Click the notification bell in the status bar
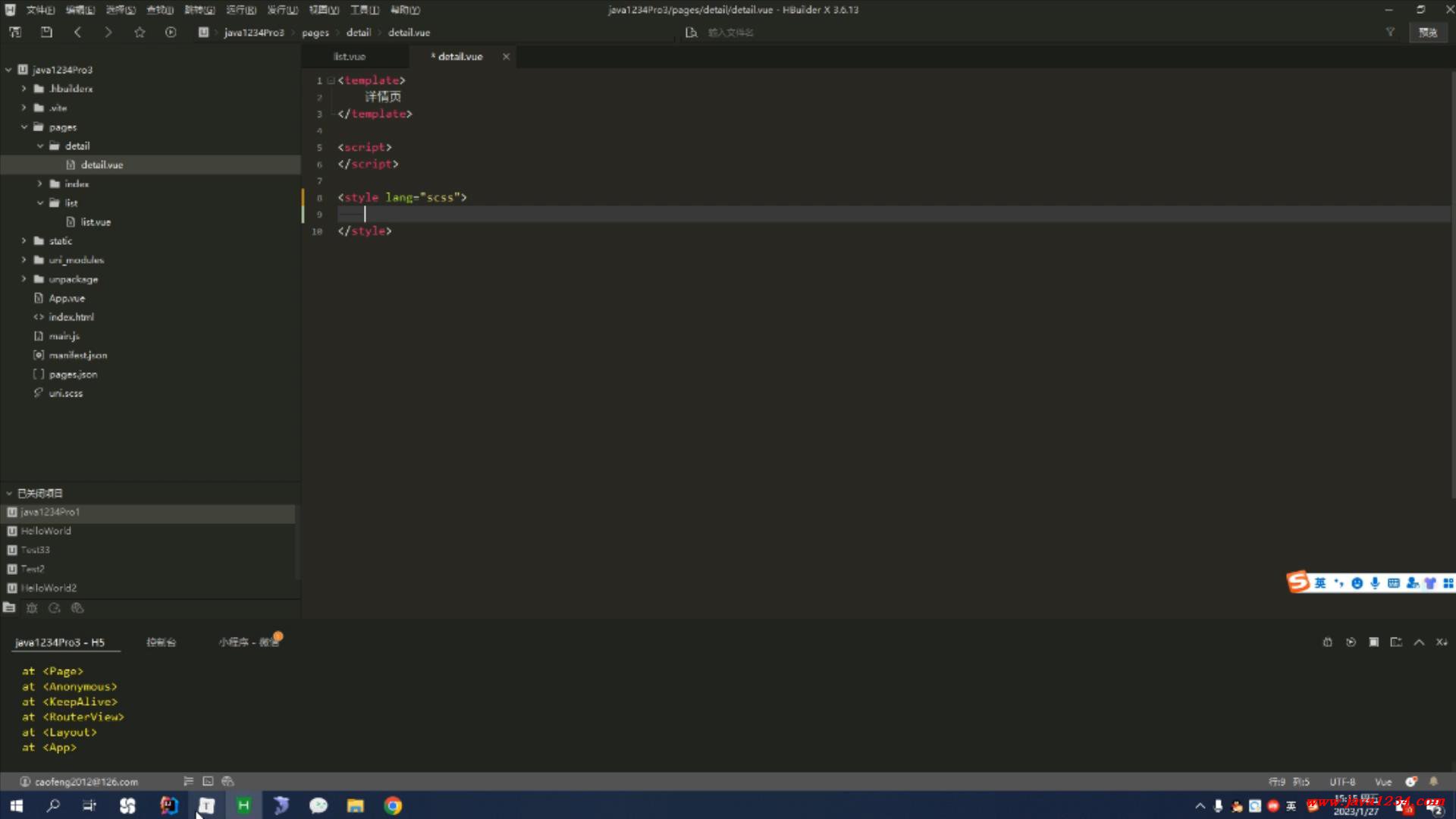The image size is (1456, 819). pyautogui.click(x=1433, y=782)
